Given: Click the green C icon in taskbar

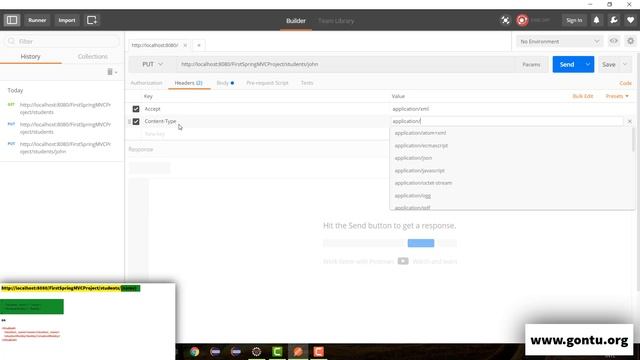Looking at the screenshot, I should tap(277, 351).
